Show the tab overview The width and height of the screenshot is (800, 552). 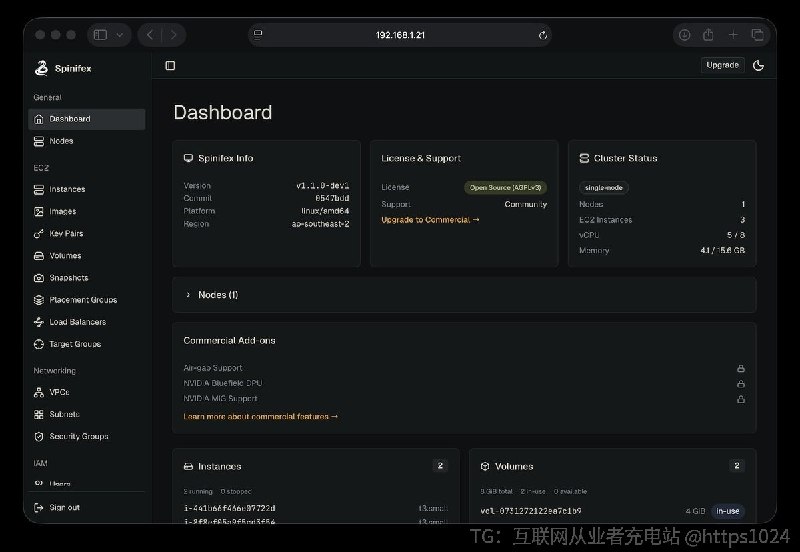(758, 35)
